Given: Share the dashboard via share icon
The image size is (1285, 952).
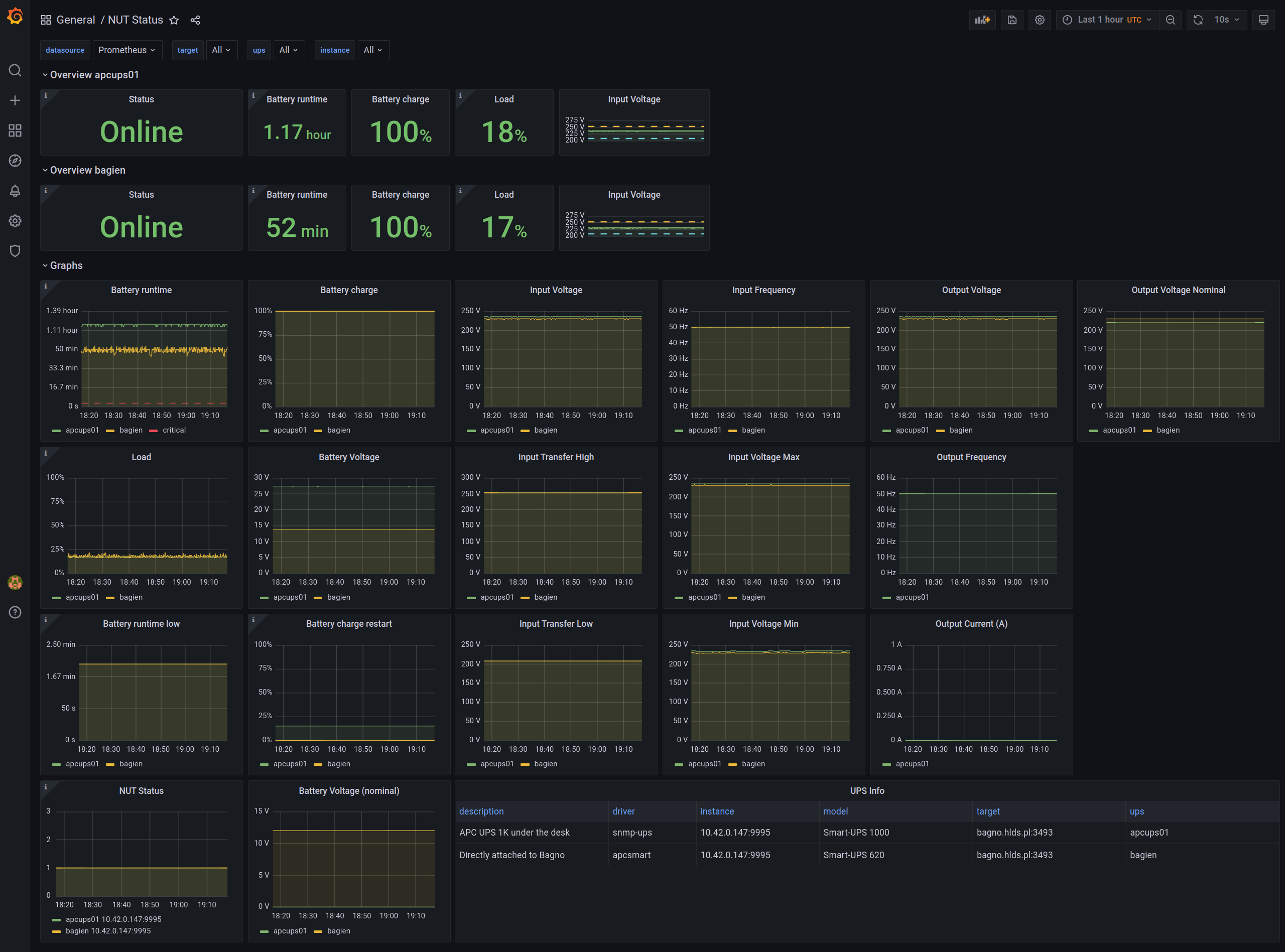Looking at the screenshot, I should (x=195, y=20).
